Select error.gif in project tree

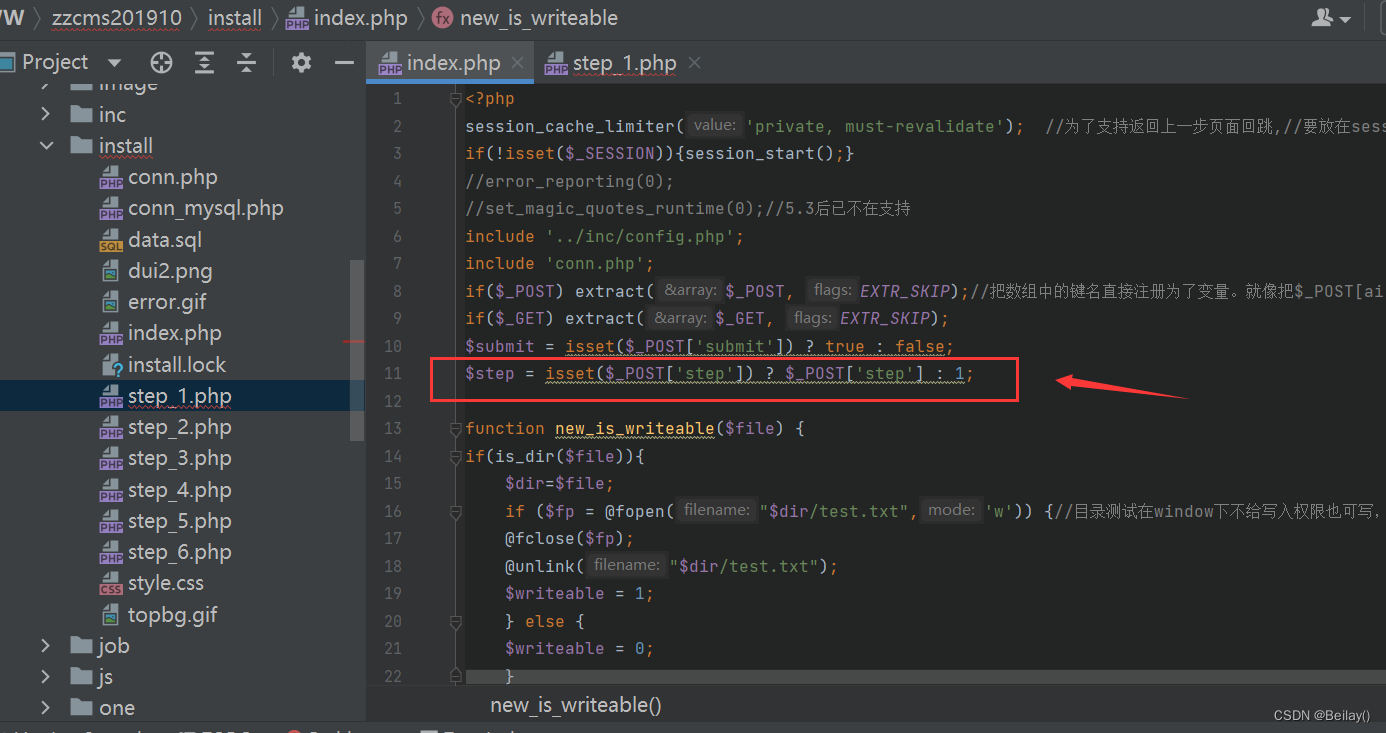click(167, 302)
